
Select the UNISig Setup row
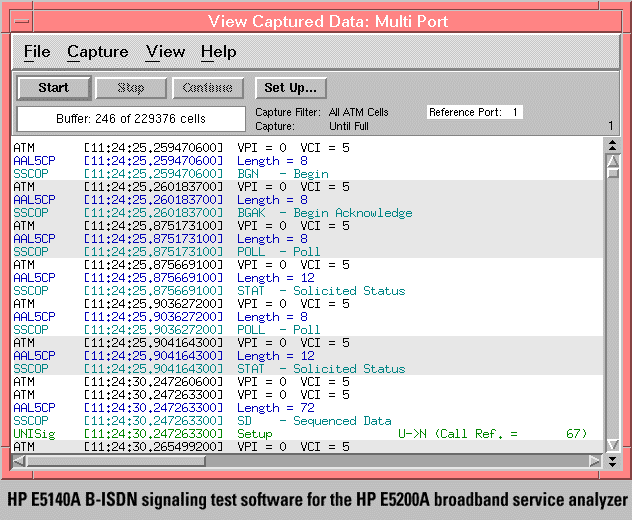300,434
